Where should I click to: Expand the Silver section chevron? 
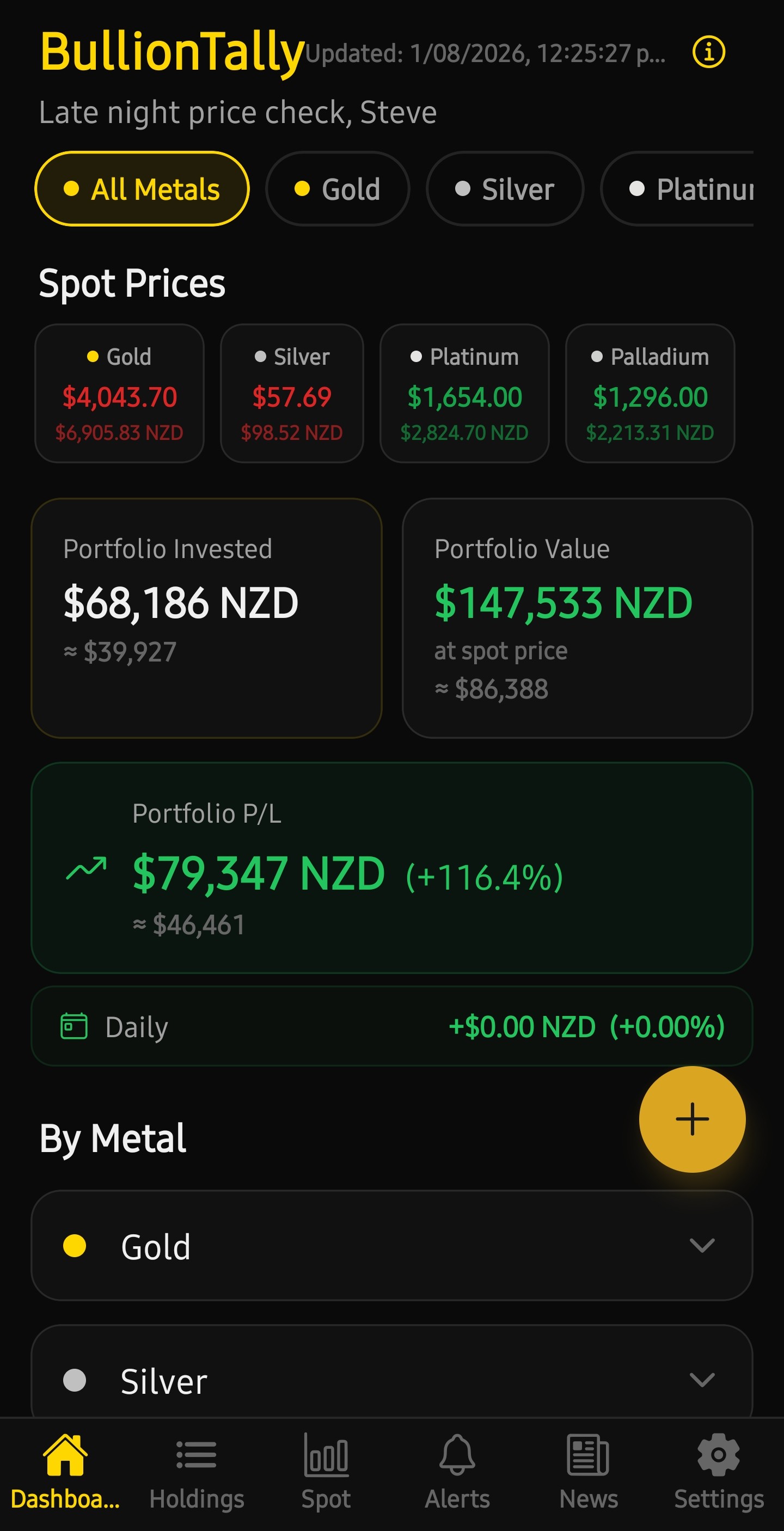[702, 1380]
